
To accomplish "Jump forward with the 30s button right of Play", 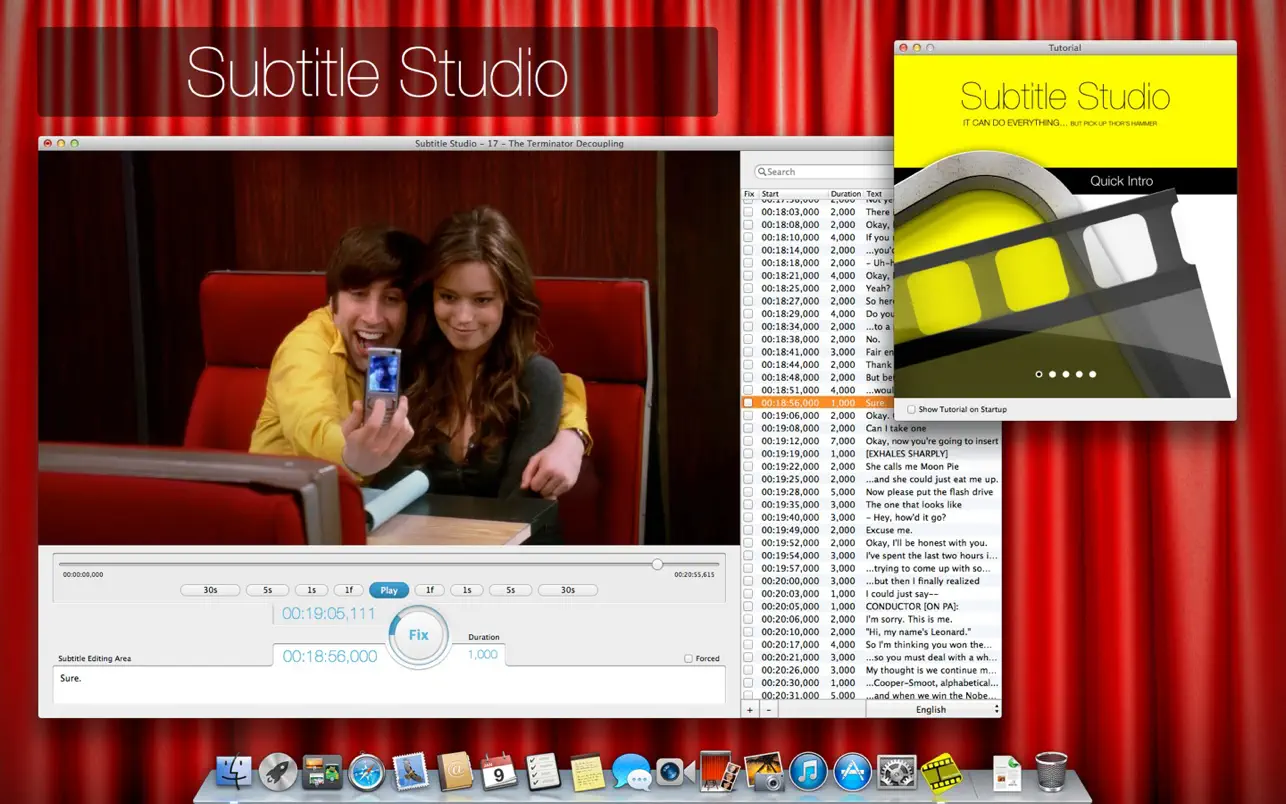I will 567,590.
